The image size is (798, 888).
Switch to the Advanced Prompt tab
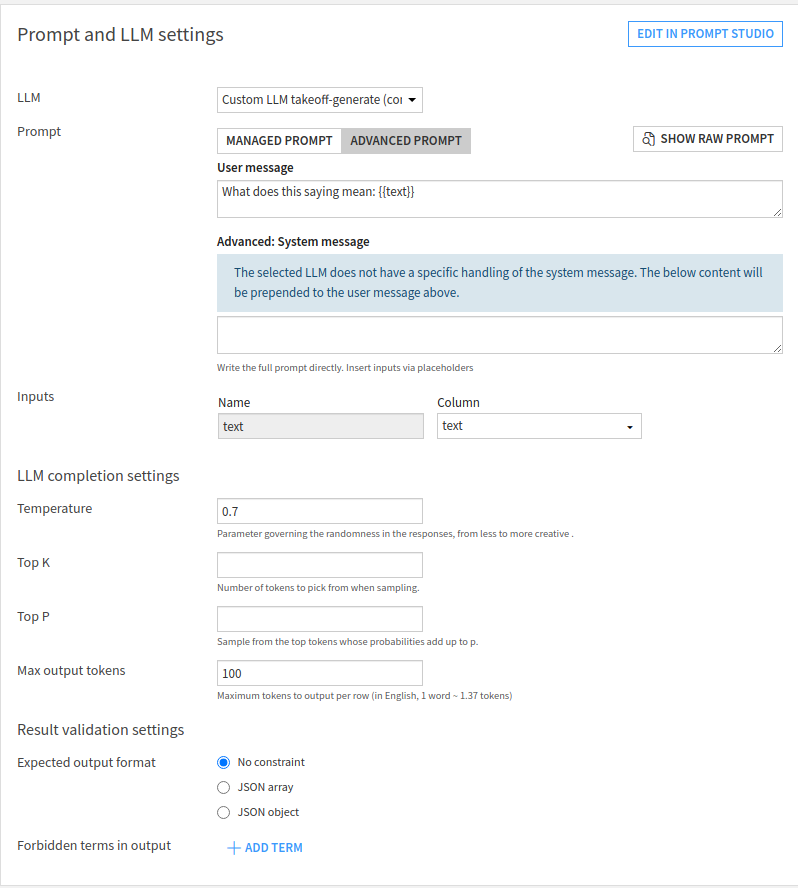click(406, 141)
